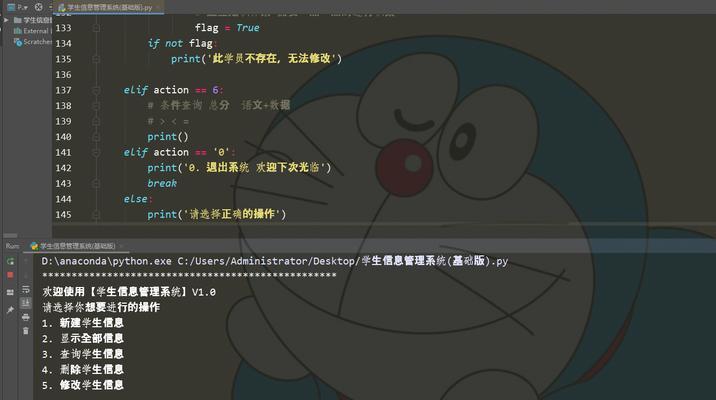Screen dimensions: 716x400
Task: Rerun the script from Run panel
Action: pos(10,261)
